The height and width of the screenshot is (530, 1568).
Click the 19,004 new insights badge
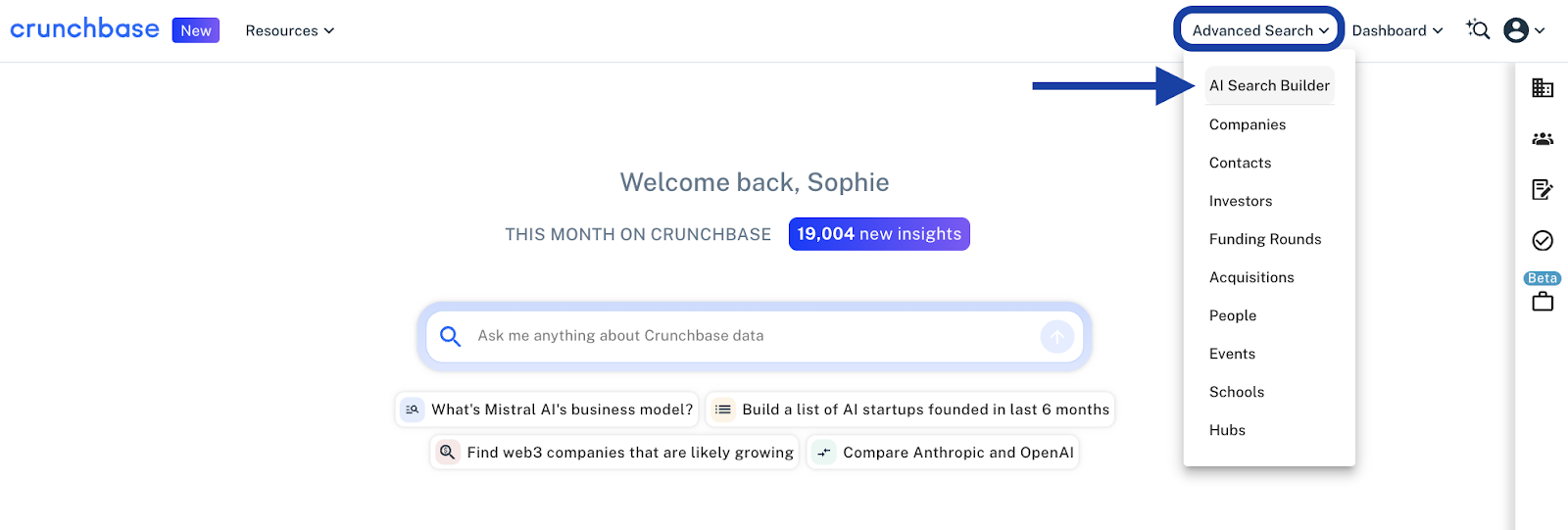click(x=879, y=234)
